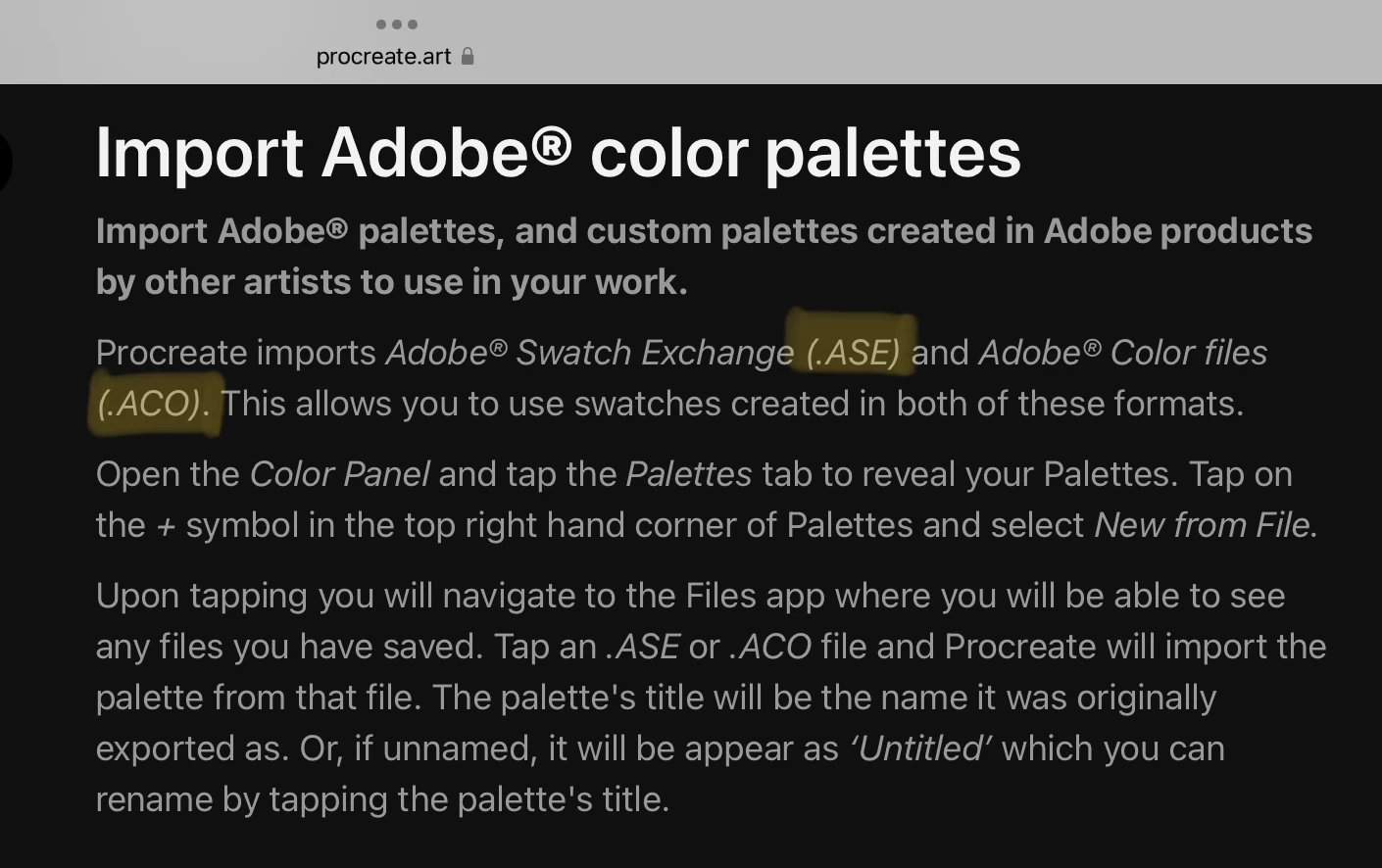
Task: Tap the highlighted (.ACO) text
Action: [x=148, y=404]
